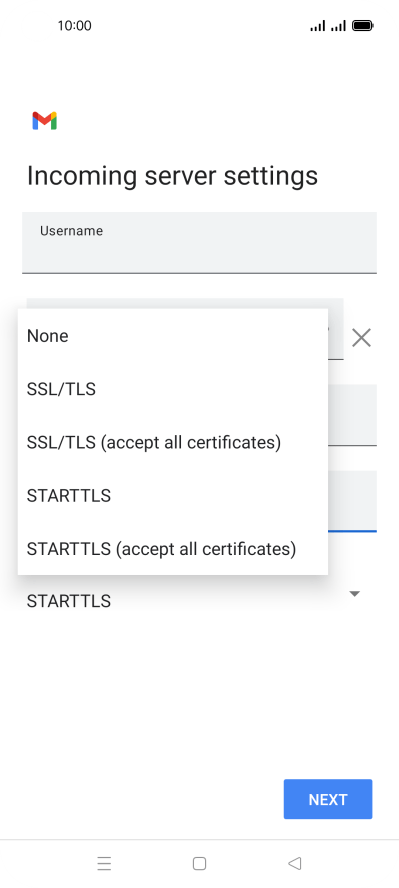The width and height of the screenshot is (399, 888).
Task: Tap the Android back navigation icon
Action: 294,863
